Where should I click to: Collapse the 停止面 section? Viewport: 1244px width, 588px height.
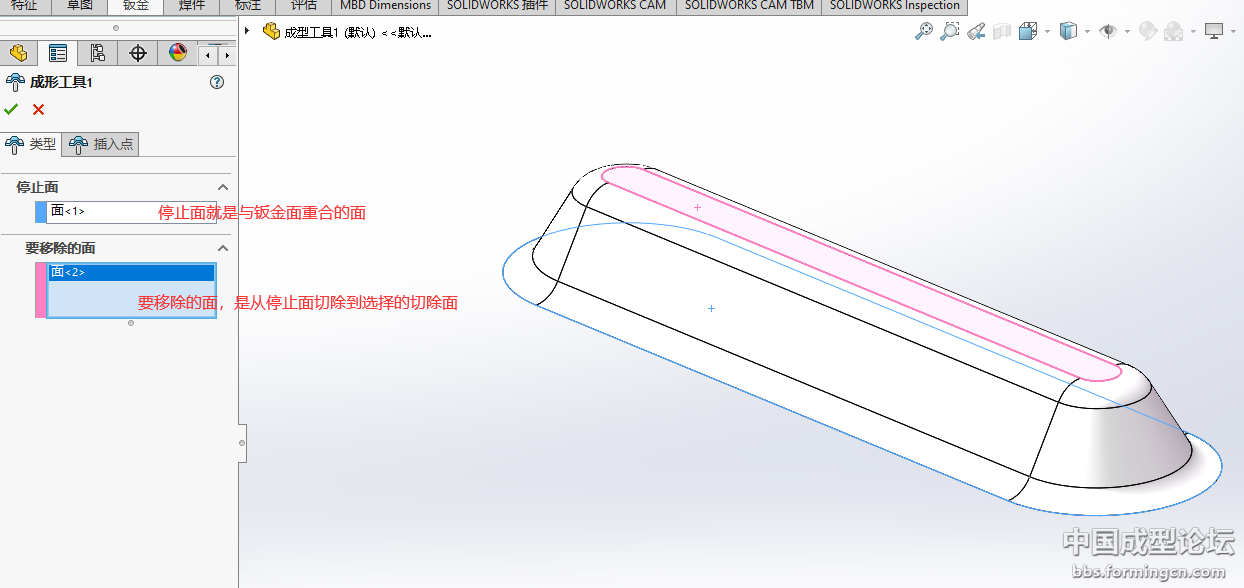click(223, 187)
